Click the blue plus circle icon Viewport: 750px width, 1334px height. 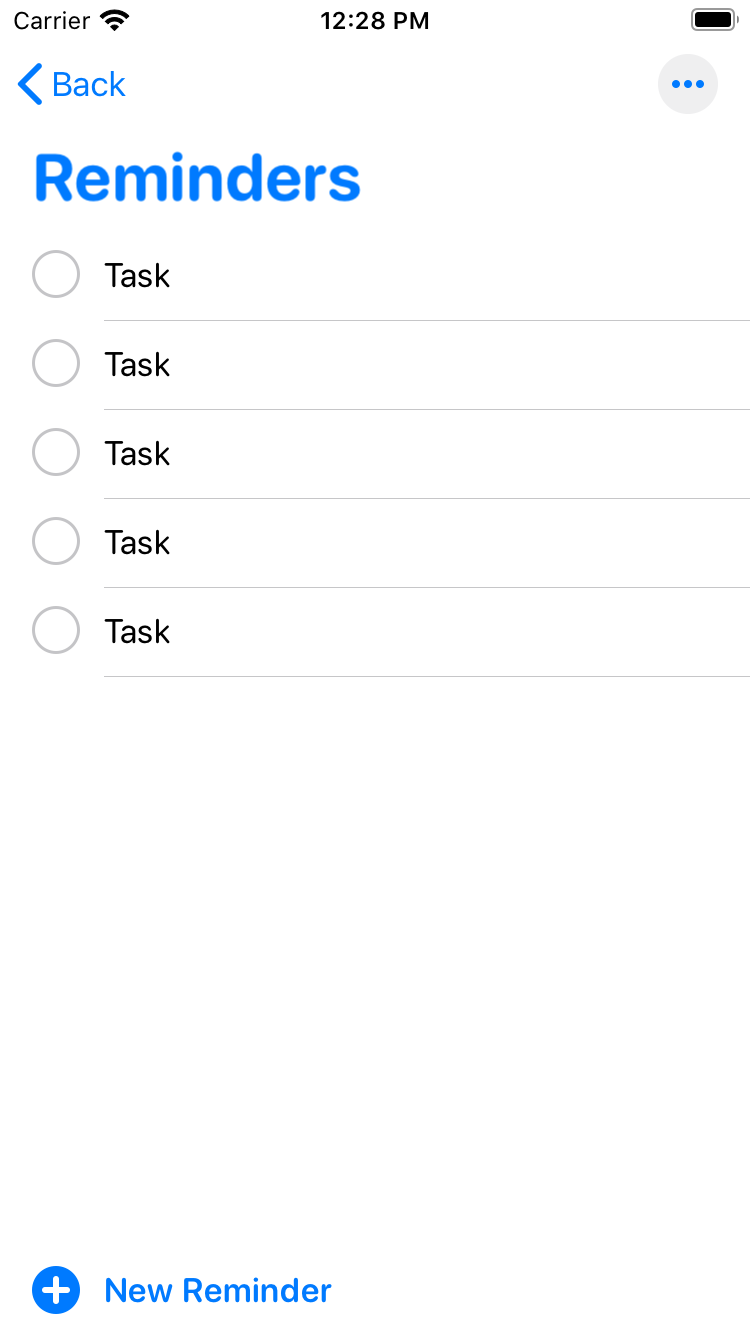point(56,1290)
